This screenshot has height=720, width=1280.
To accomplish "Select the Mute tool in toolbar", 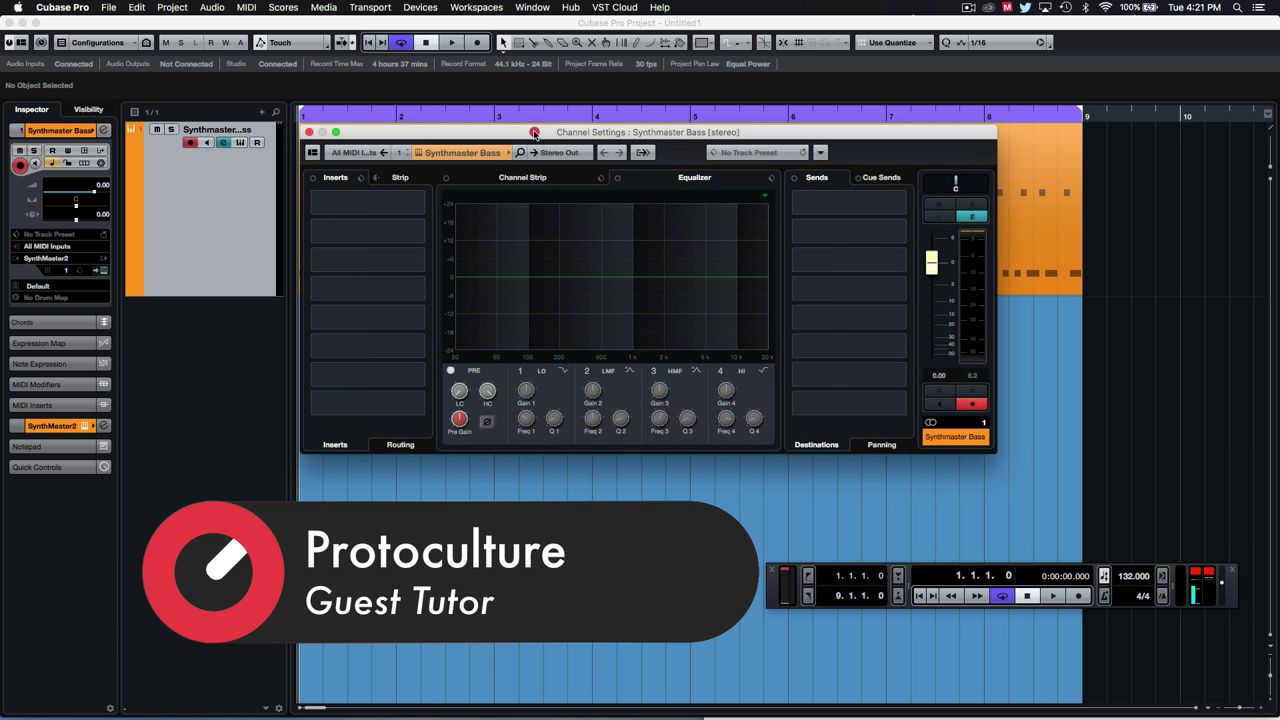I will tap(592, 43).
